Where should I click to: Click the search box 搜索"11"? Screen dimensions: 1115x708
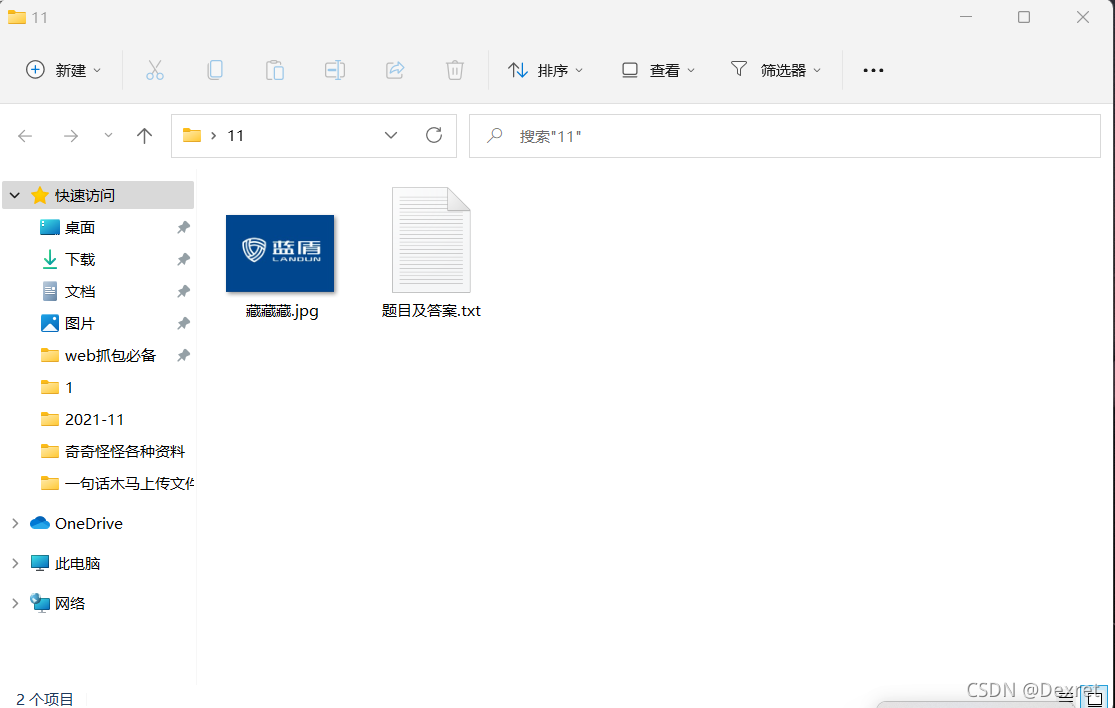pos(785,136)
